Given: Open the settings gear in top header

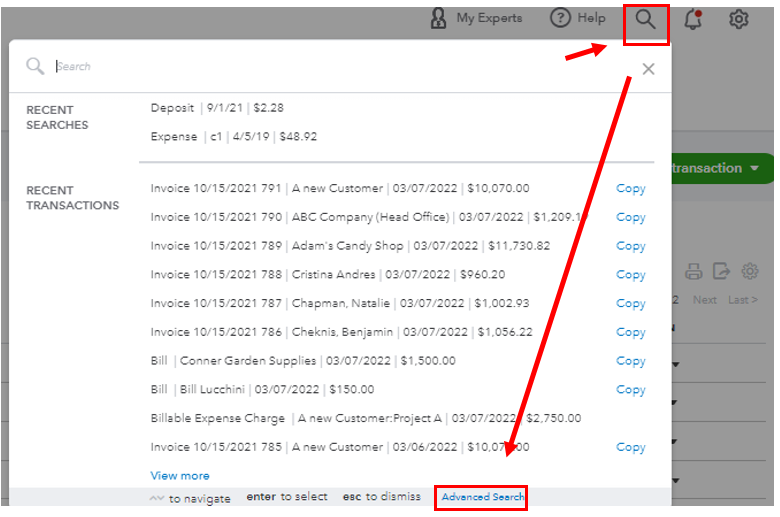Looking at the screenshot, I should [739, 19].
